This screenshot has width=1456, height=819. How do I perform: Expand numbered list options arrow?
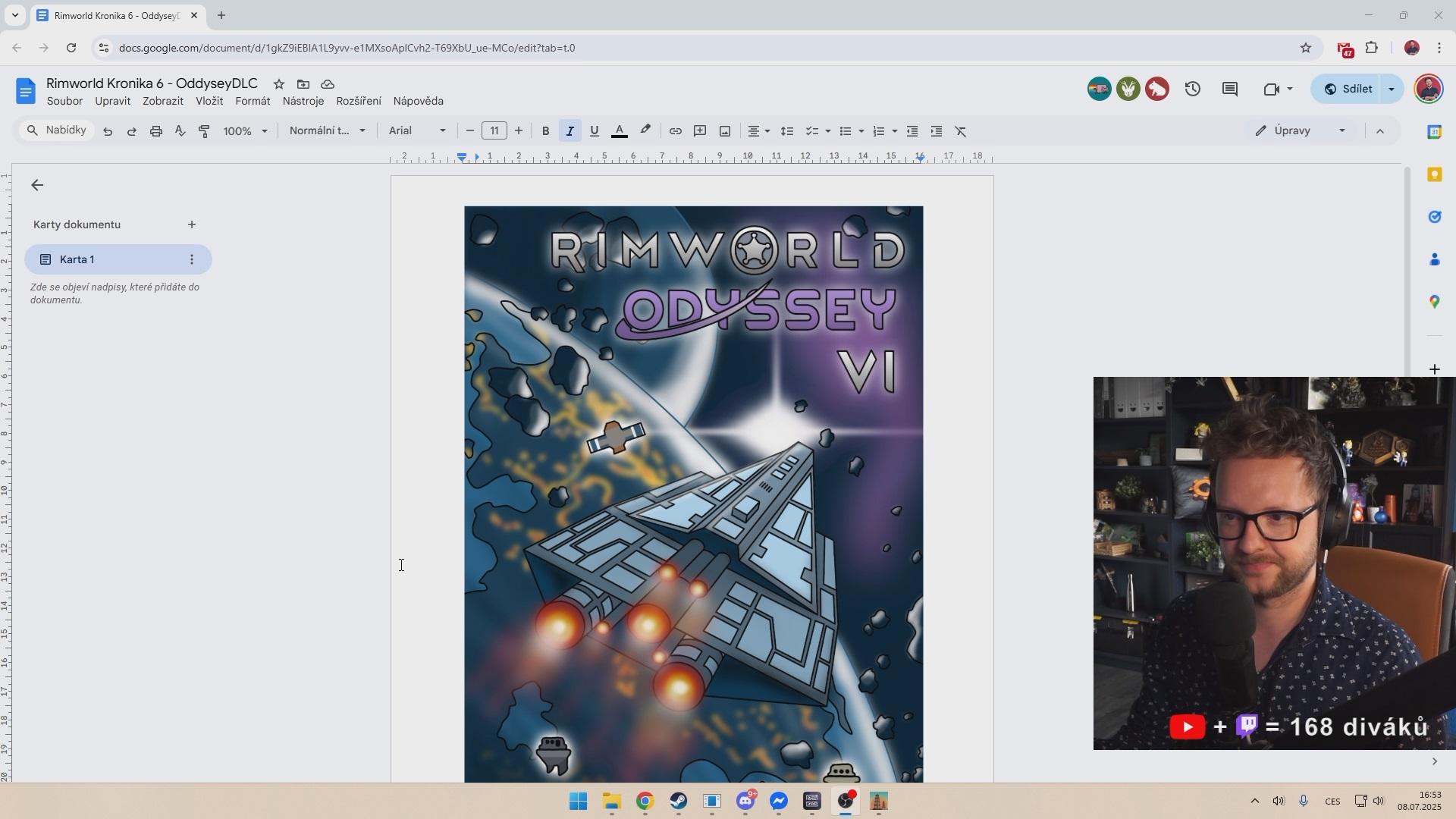894,131
